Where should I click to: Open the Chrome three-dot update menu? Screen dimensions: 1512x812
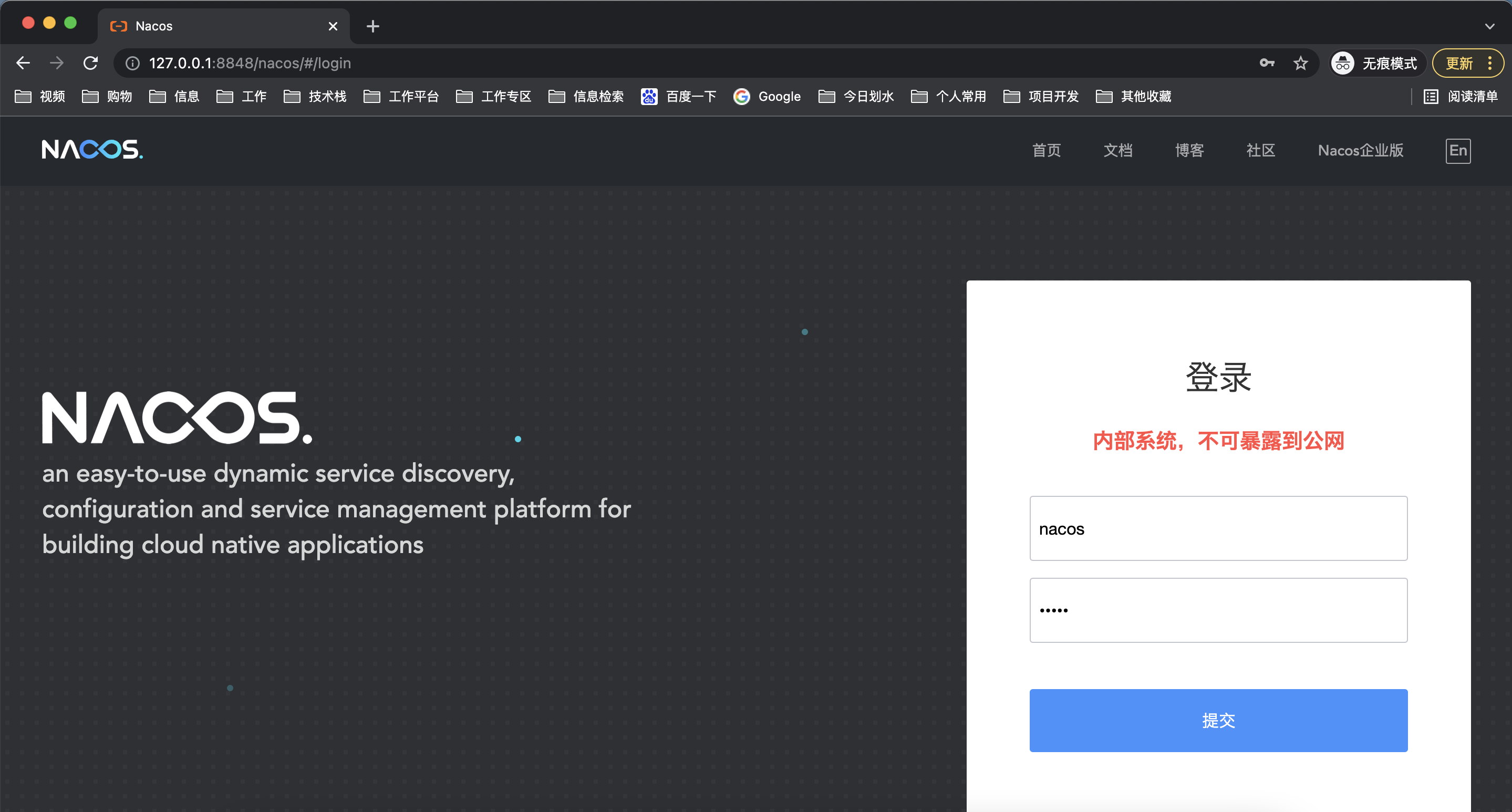pos(1490,63)
